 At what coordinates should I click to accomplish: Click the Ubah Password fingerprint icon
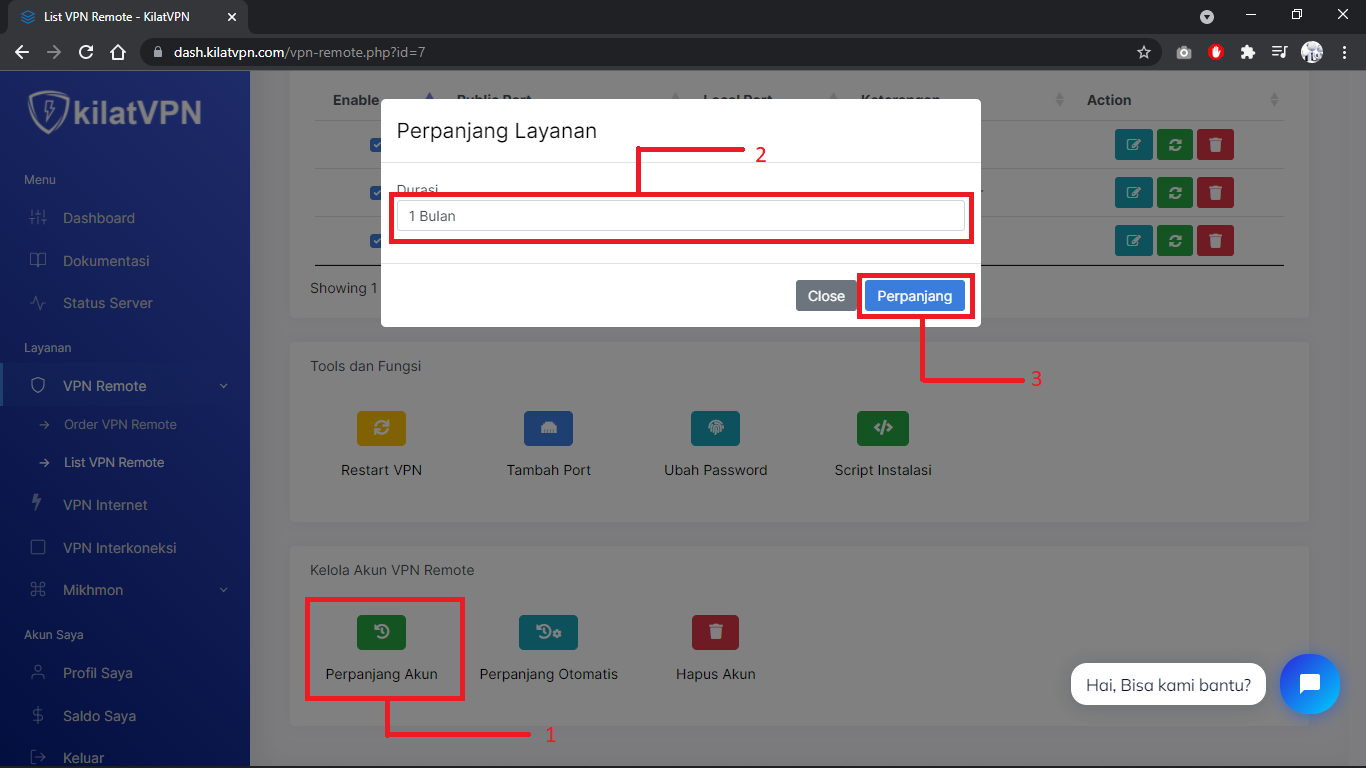(x=715, y=428)
